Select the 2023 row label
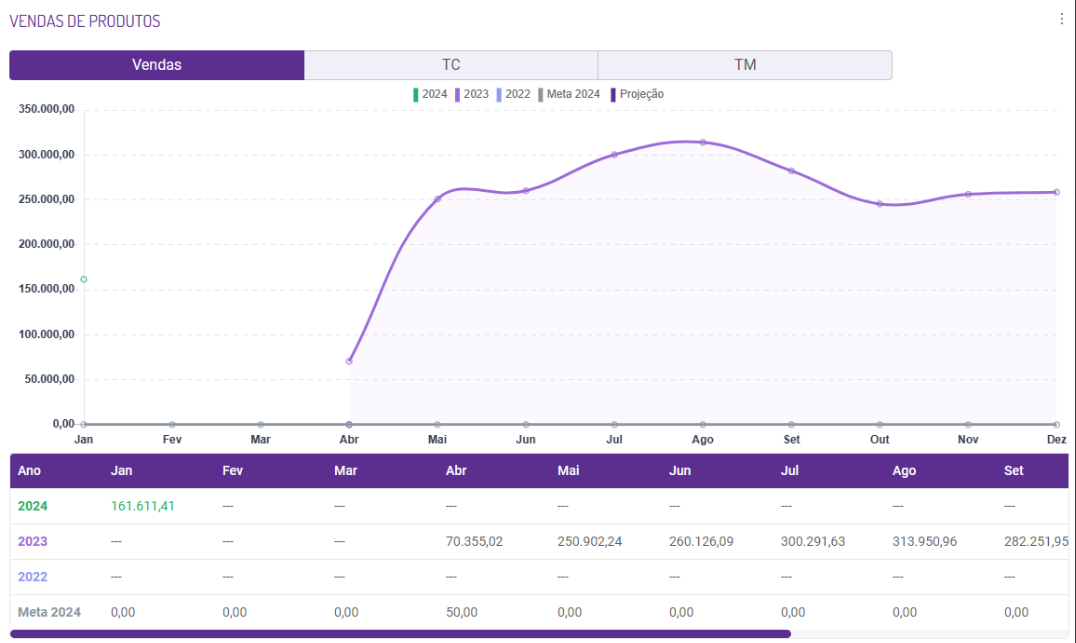Viewport: 1076px width, 643px height. pos(32,541)
